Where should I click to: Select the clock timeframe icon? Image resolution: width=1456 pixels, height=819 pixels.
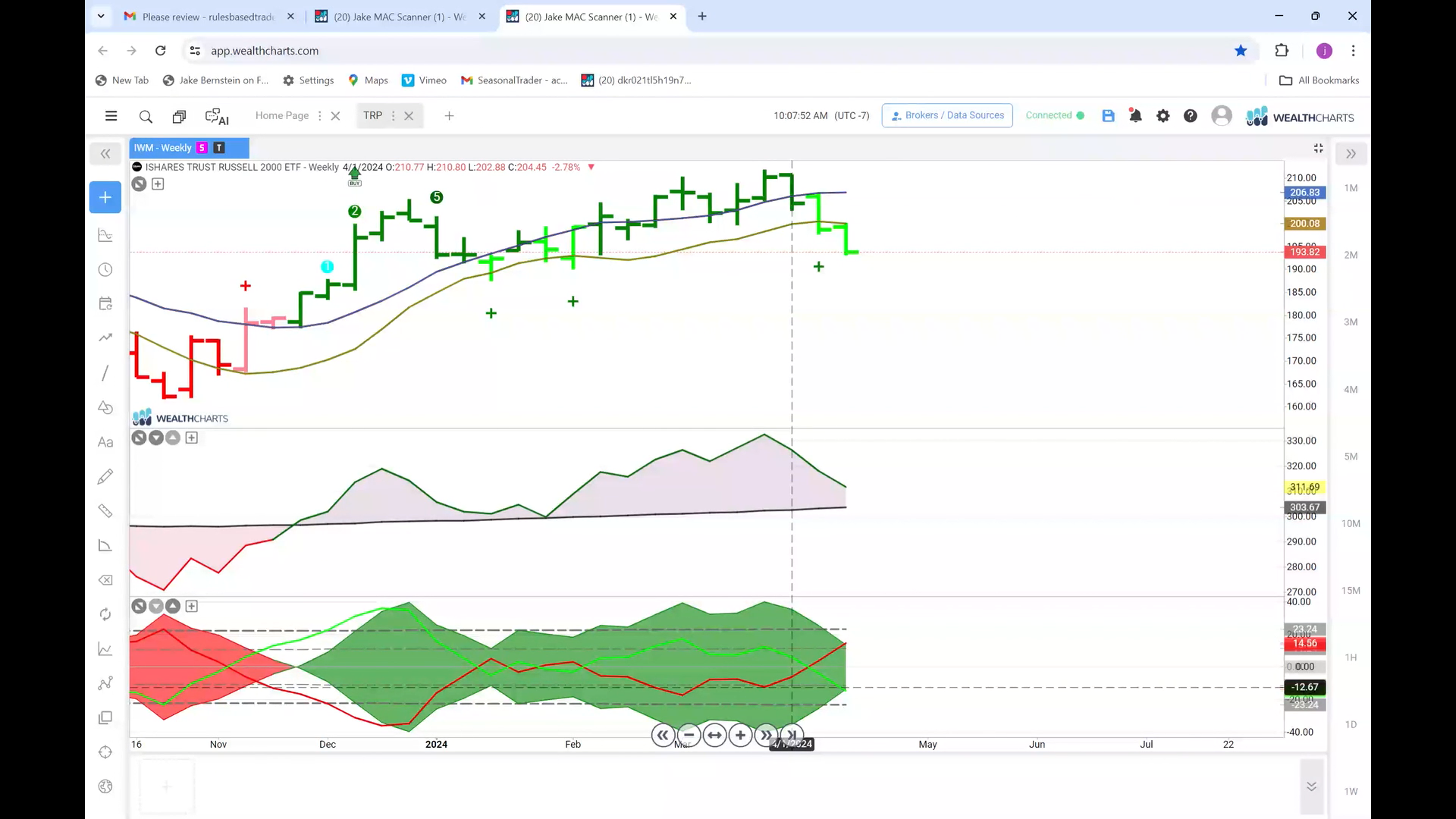(105, 270)
